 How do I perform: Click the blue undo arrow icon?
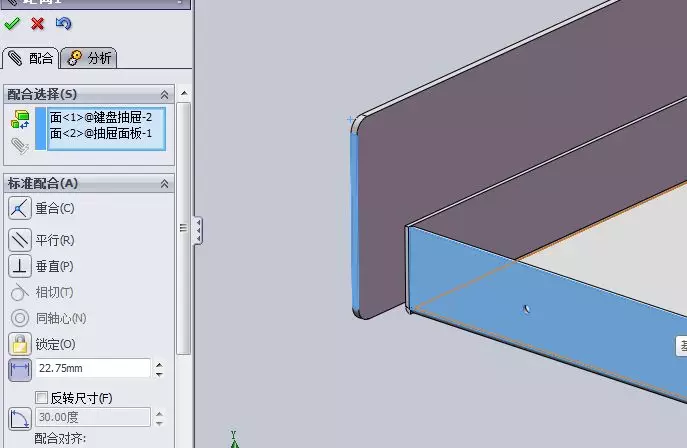click(x=64, y=23)
